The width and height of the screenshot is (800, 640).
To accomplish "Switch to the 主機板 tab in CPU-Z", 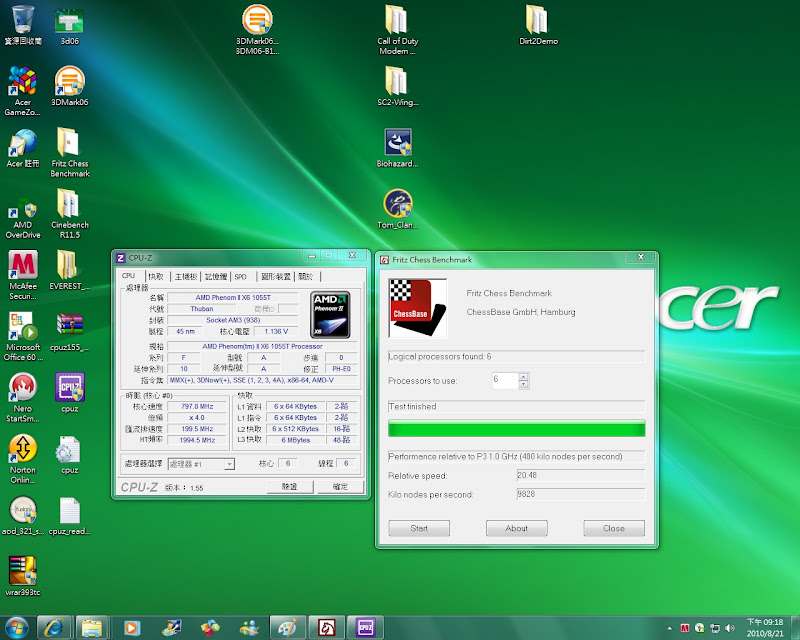I will pos(186,277).
